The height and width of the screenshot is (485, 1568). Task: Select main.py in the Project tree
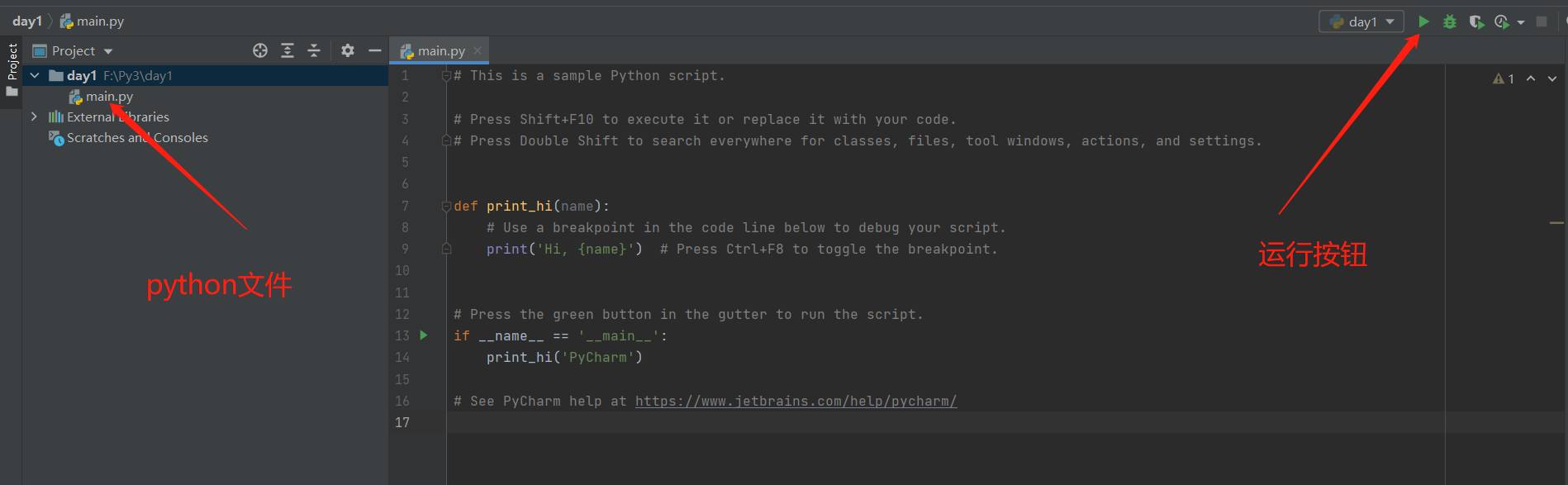pyautogui.click(x=109, y=97)
